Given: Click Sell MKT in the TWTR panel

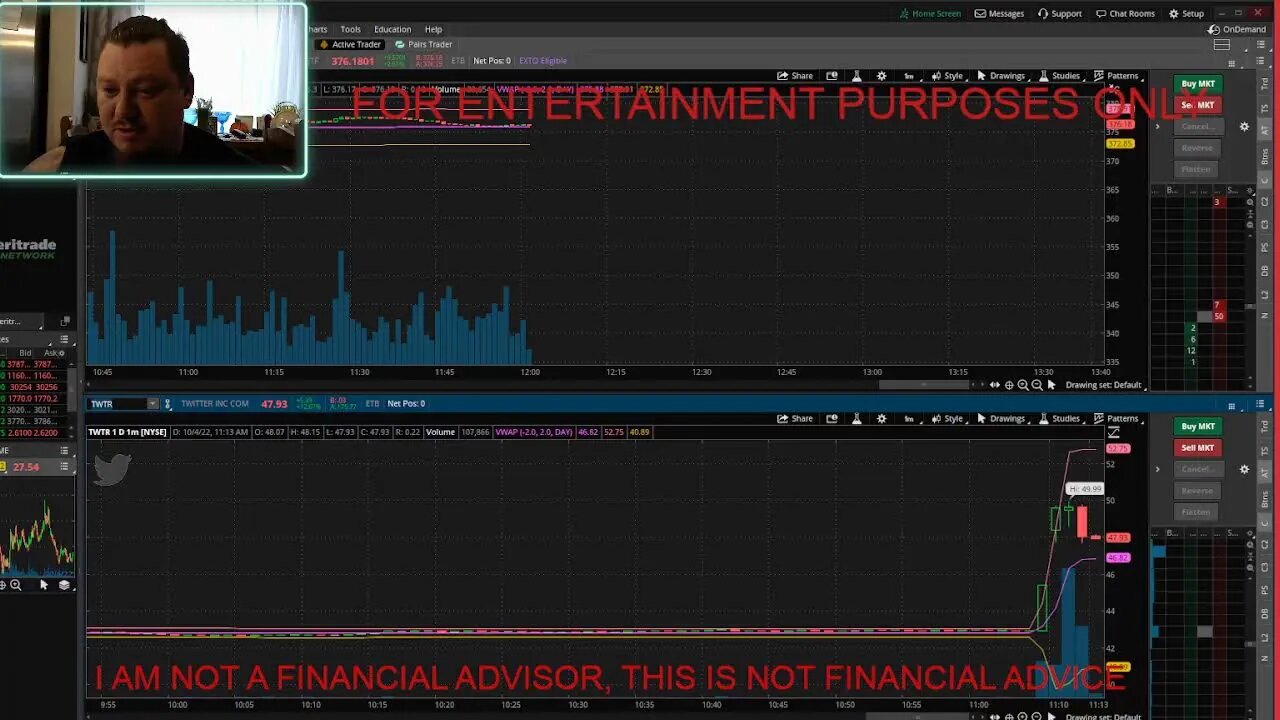Looking at the screenshot, I should click(x=1198, y=448).
